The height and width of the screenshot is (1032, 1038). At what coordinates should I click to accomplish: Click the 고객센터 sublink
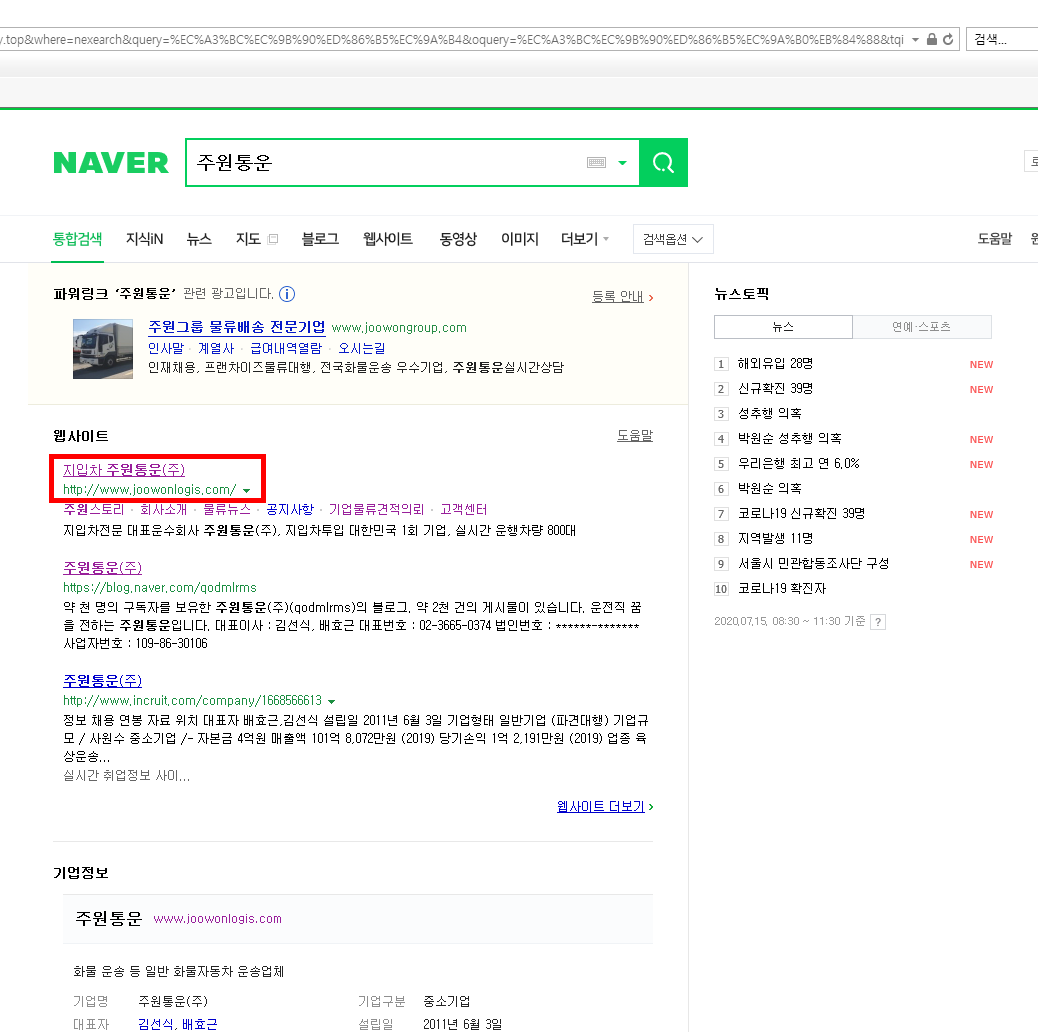[x=463, y=510]
